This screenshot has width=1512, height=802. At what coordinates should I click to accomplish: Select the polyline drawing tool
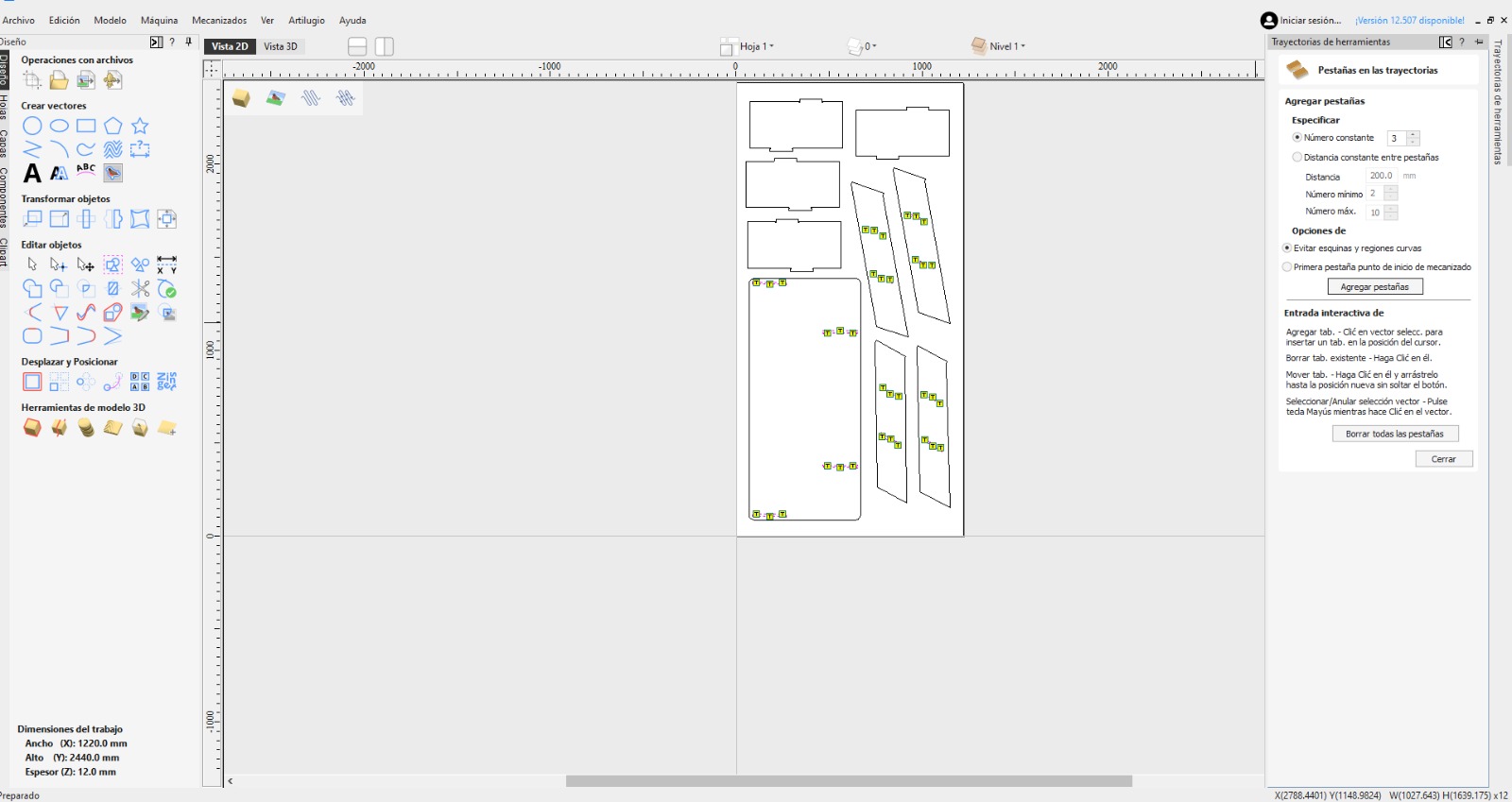point(32,149)
